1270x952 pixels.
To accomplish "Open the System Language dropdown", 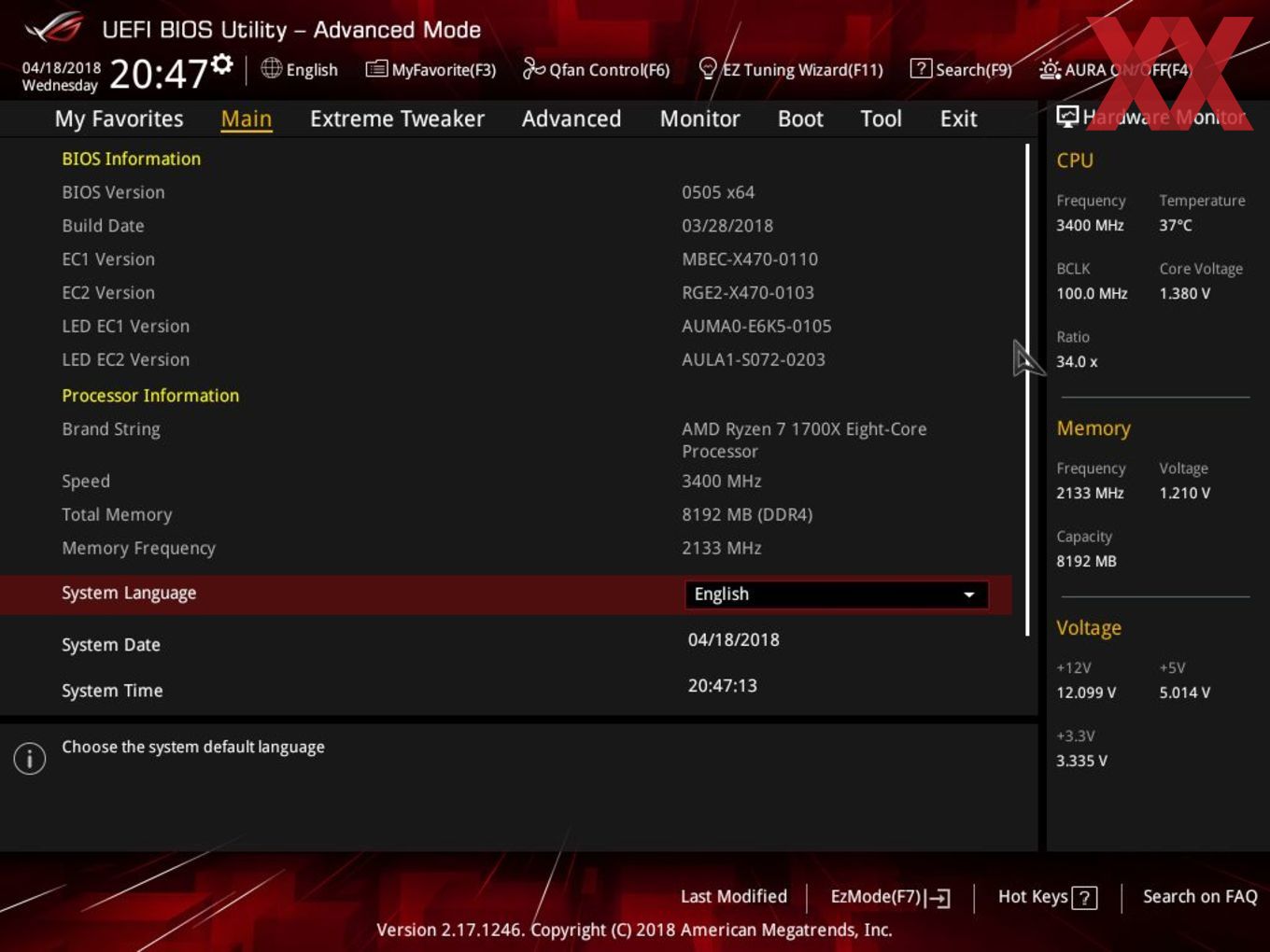I will pos(837,595).
